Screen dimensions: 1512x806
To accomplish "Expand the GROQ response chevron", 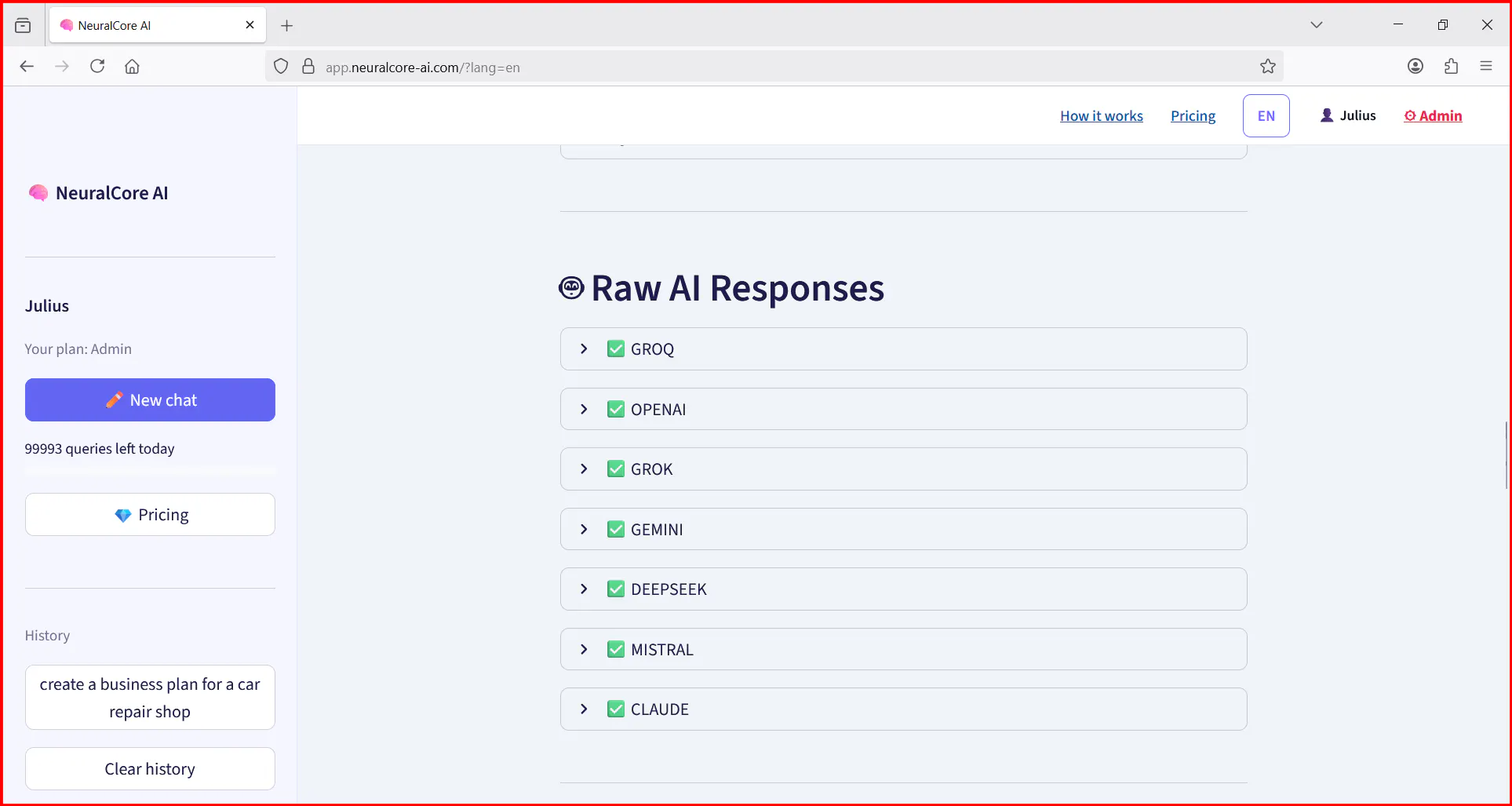I will pyautogui.click(x=584, y=349).
